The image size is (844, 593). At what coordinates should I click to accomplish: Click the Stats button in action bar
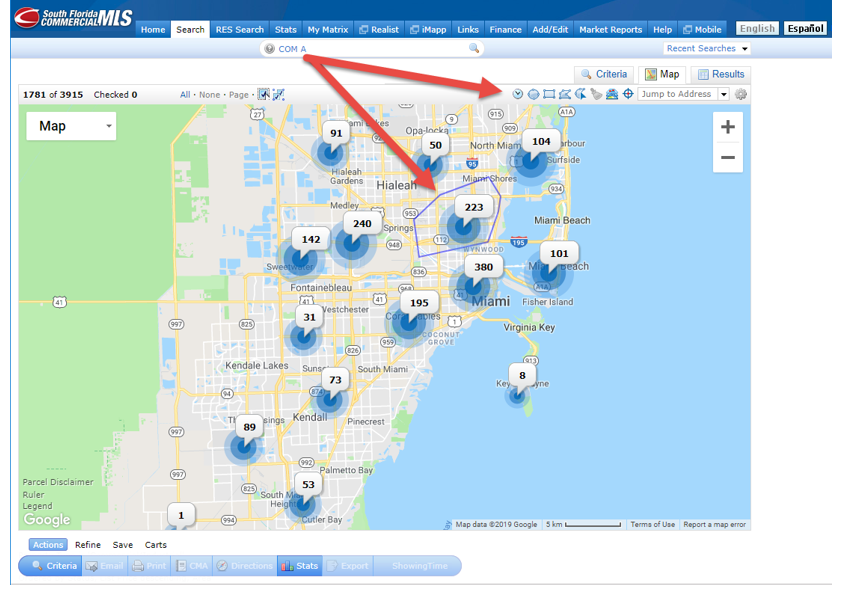click(300, 566)
